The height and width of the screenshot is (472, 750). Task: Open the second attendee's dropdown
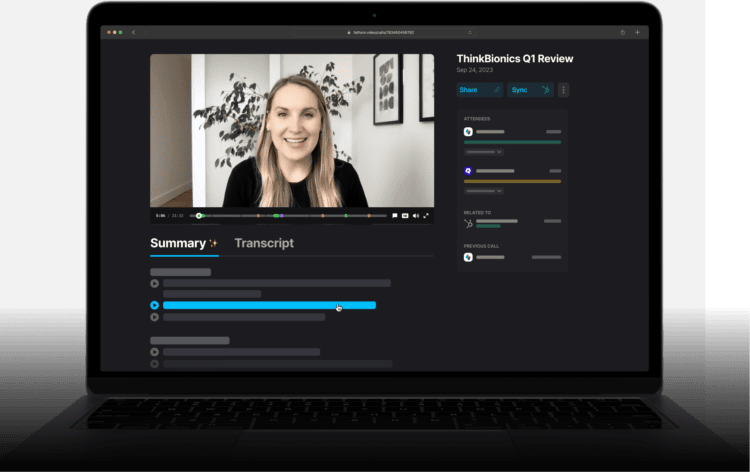click(x=484, y=191)
